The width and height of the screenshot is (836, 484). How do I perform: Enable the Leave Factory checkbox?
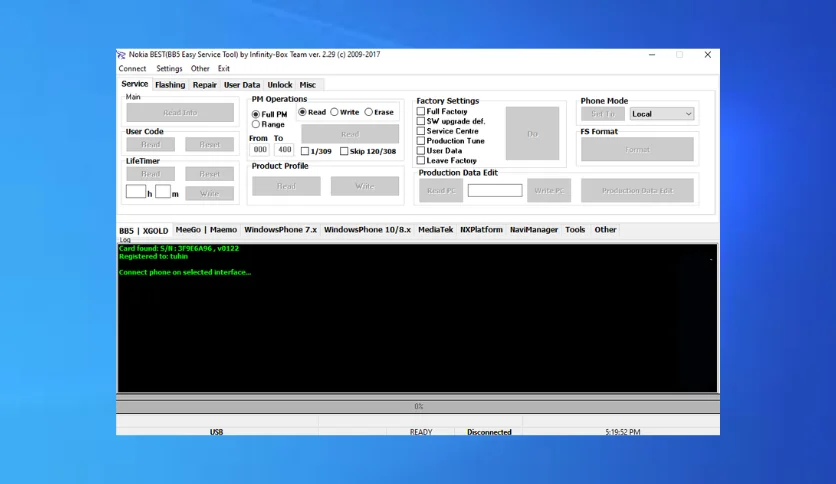(x=421, y=160)
